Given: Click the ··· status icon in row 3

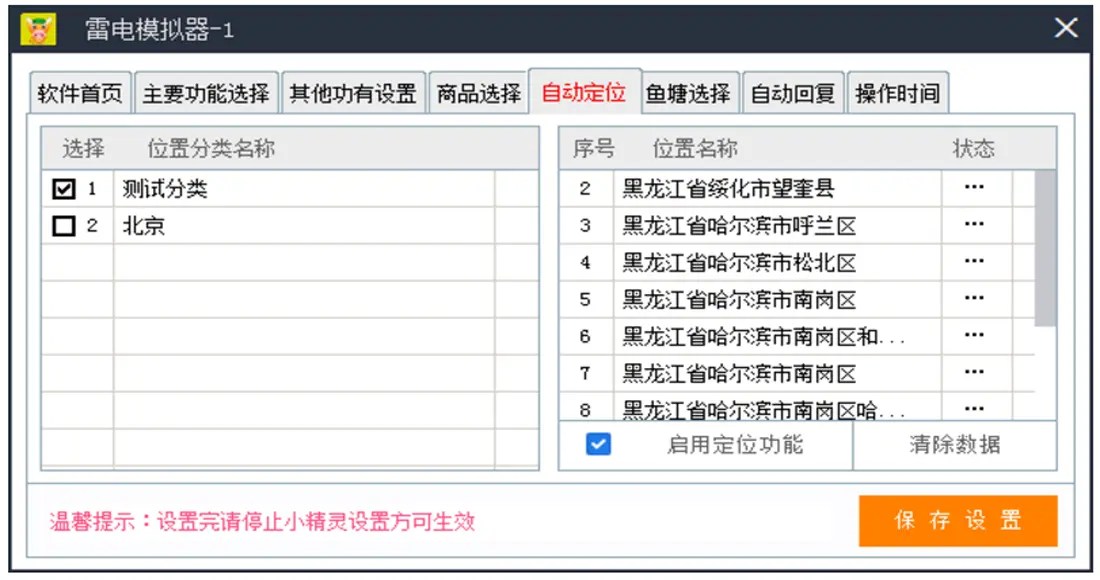Looking at the screenshot, I should [x=974, y=225].
